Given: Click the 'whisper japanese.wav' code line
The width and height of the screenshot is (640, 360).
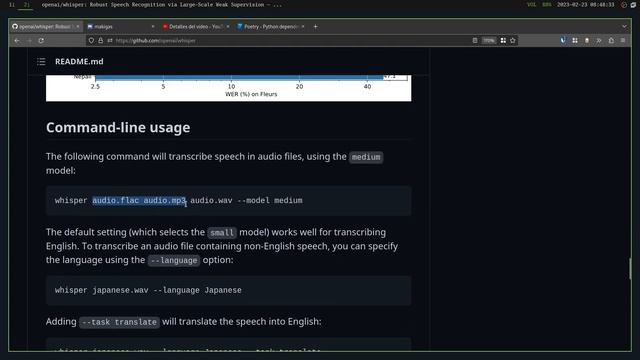Looking at the screenshot, I should click(148, 290).
